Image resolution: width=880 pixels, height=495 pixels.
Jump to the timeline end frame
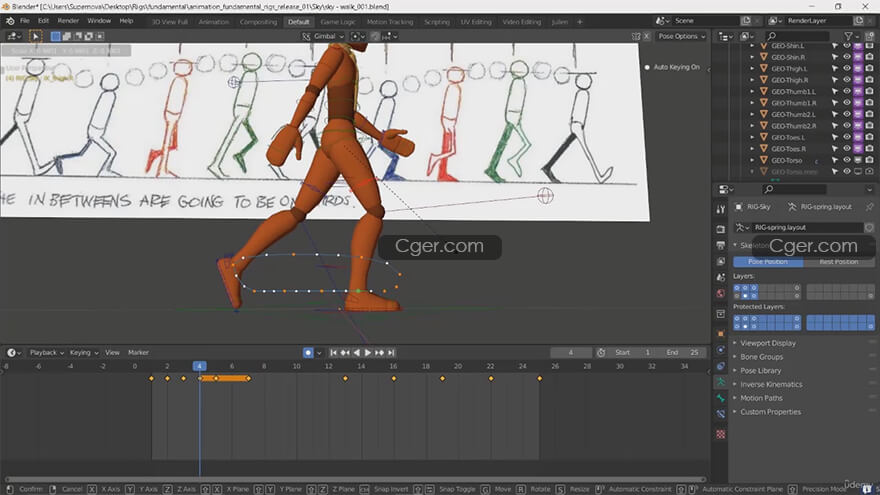pyautogui.click(x=393, y=352)
